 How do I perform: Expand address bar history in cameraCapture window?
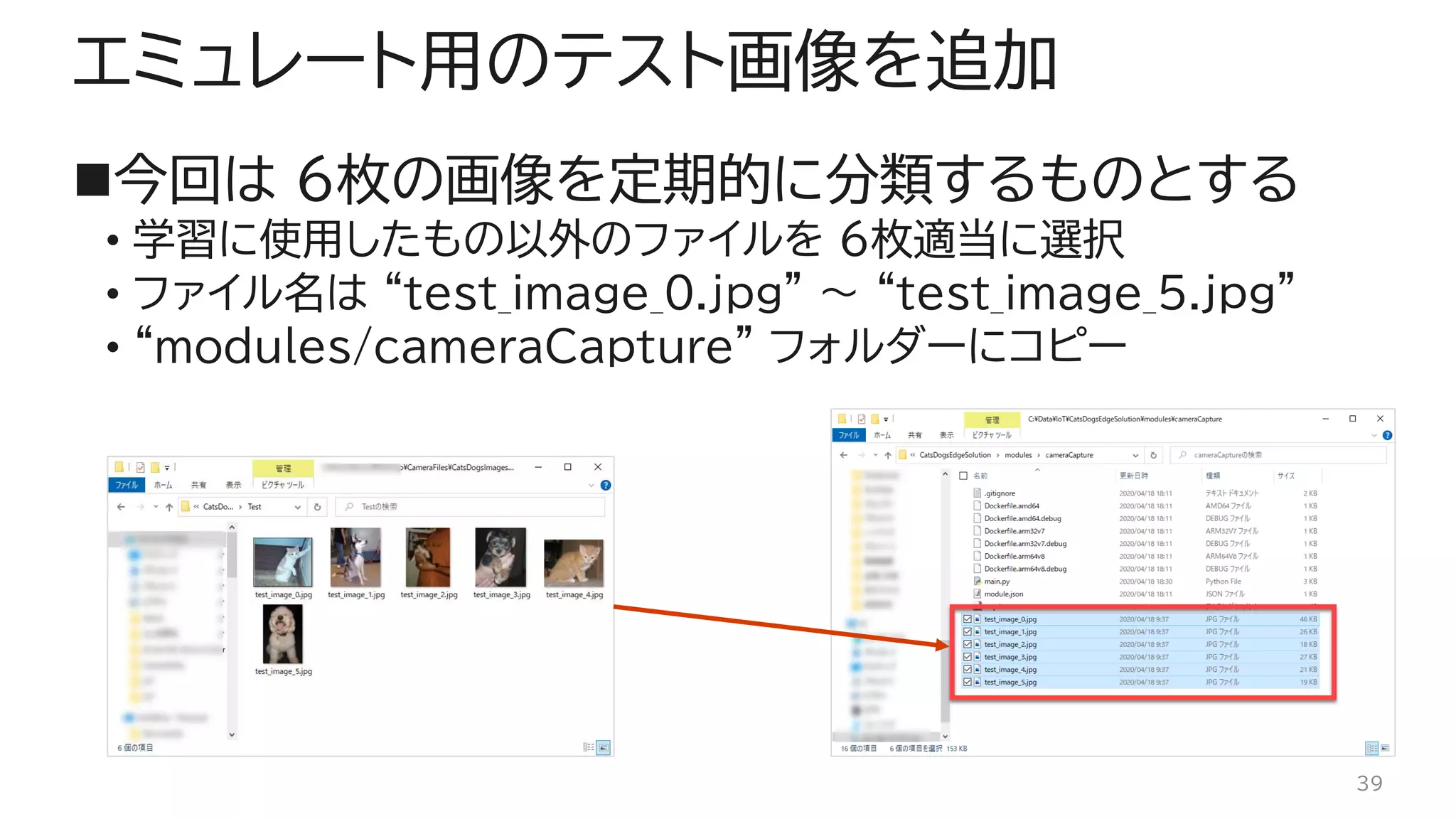[1135, 455]
